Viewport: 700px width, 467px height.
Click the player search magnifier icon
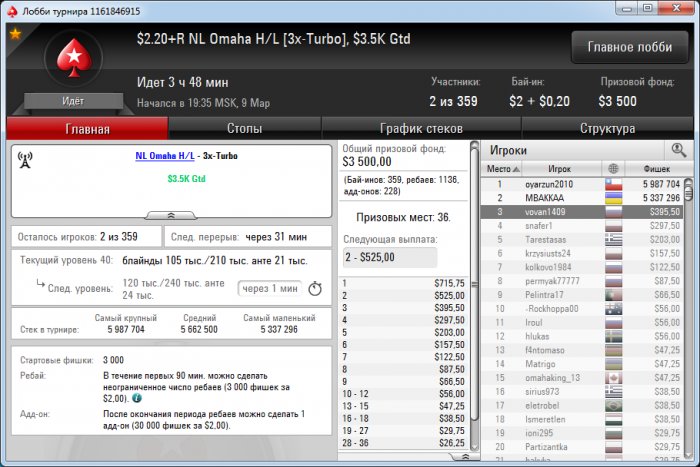point(679,150)
